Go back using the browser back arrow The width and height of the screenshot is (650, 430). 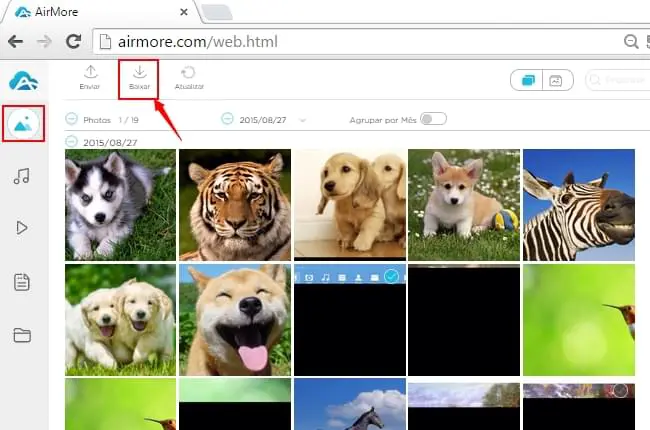coord(15,41)
